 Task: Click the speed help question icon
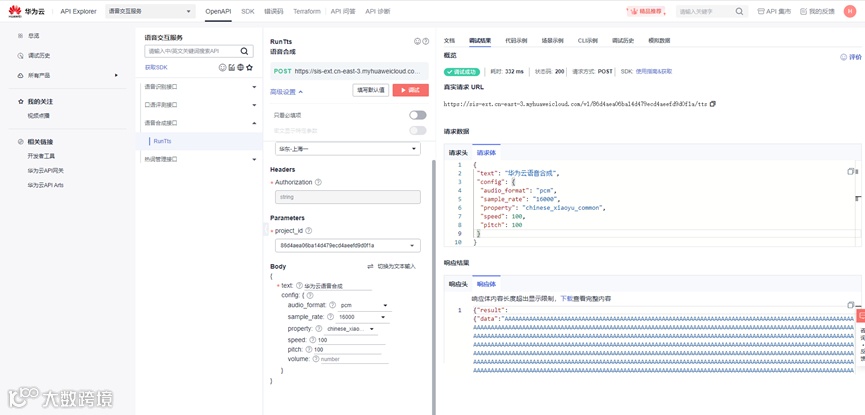click(x=313, y=340)
